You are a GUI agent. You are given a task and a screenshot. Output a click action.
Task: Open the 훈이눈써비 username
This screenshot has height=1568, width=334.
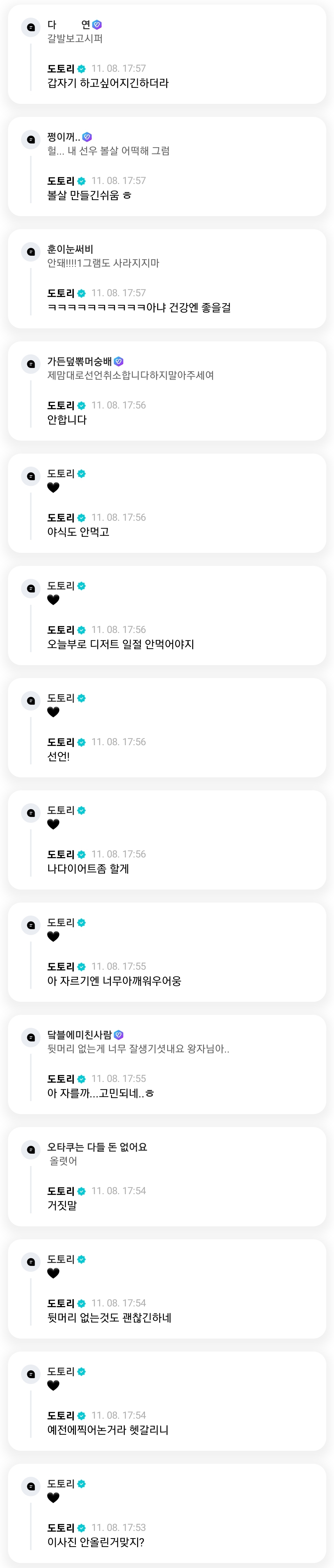(x=70, y=249)
